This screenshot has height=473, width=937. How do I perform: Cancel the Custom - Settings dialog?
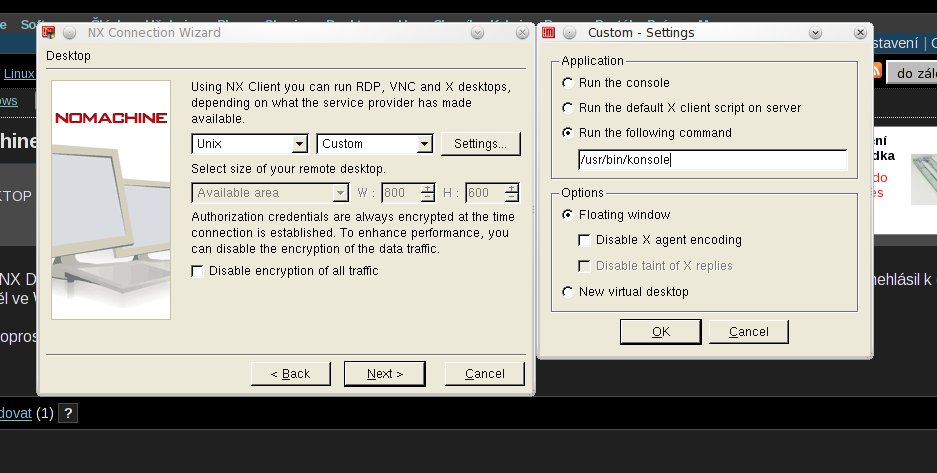point(749,331)
